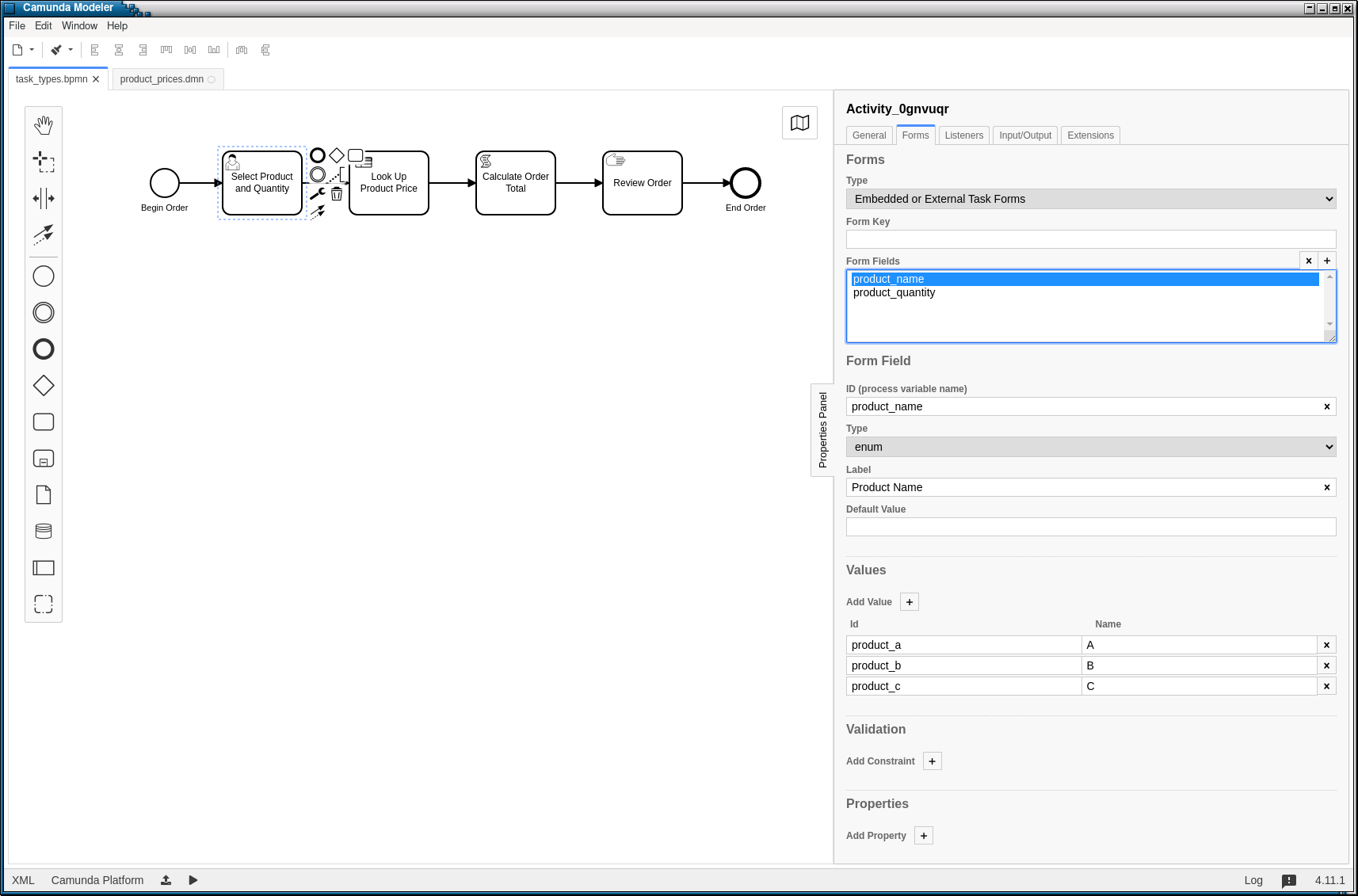Image resolution: width=1358 pixels, height=896 pixels.
Task: Create a gateway from the palette diamond
Action: 44,386
